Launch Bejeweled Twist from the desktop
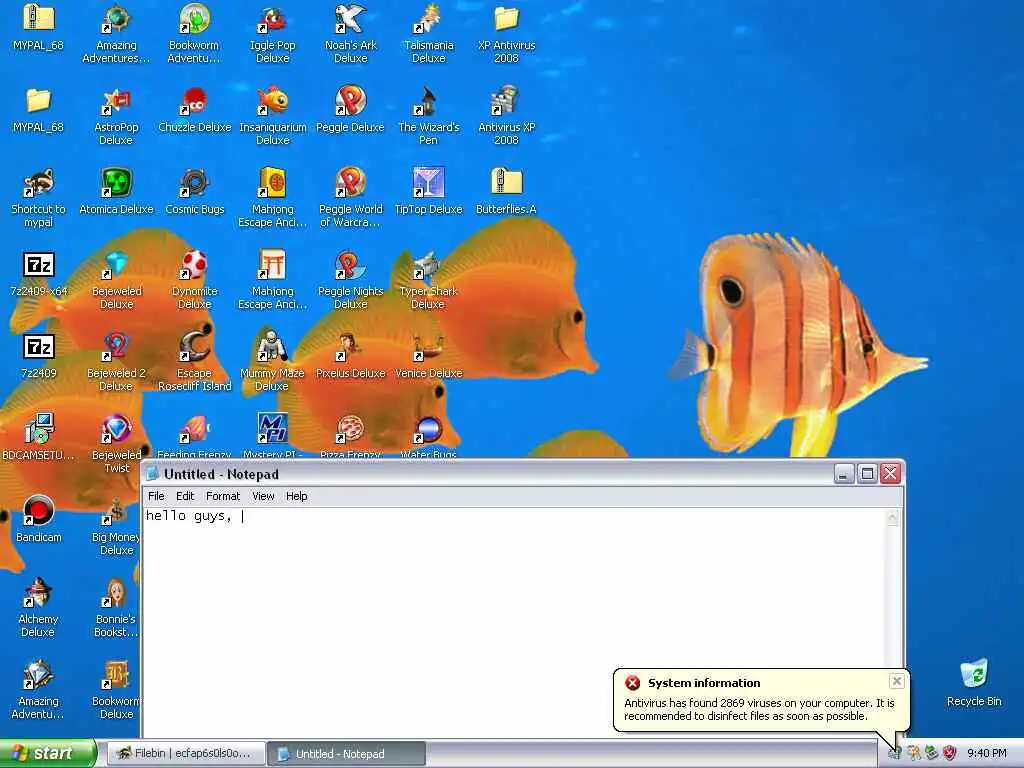This screenshot has width=1024, height=768. [116, 443]
